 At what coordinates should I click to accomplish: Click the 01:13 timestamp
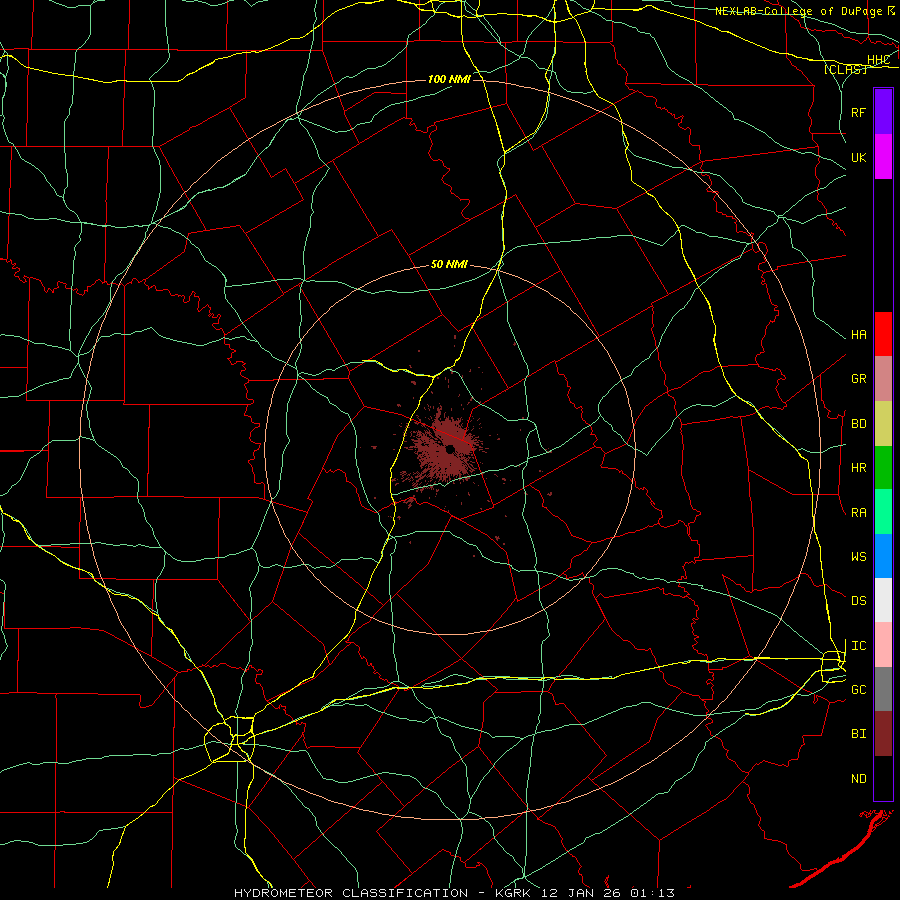click(x=652, y=893)
